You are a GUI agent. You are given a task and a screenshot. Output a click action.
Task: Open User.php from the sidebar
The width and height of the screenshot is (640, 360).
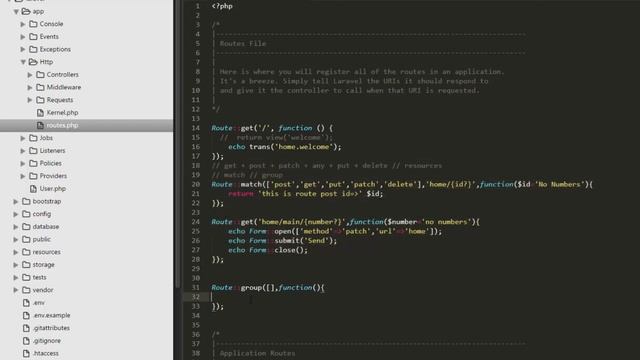(x=53, y=189)
